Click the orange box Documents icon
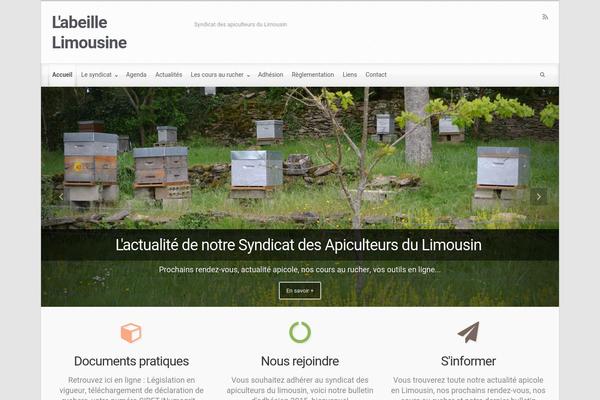This screenshot has height=400, width=600. pos(131,333)
